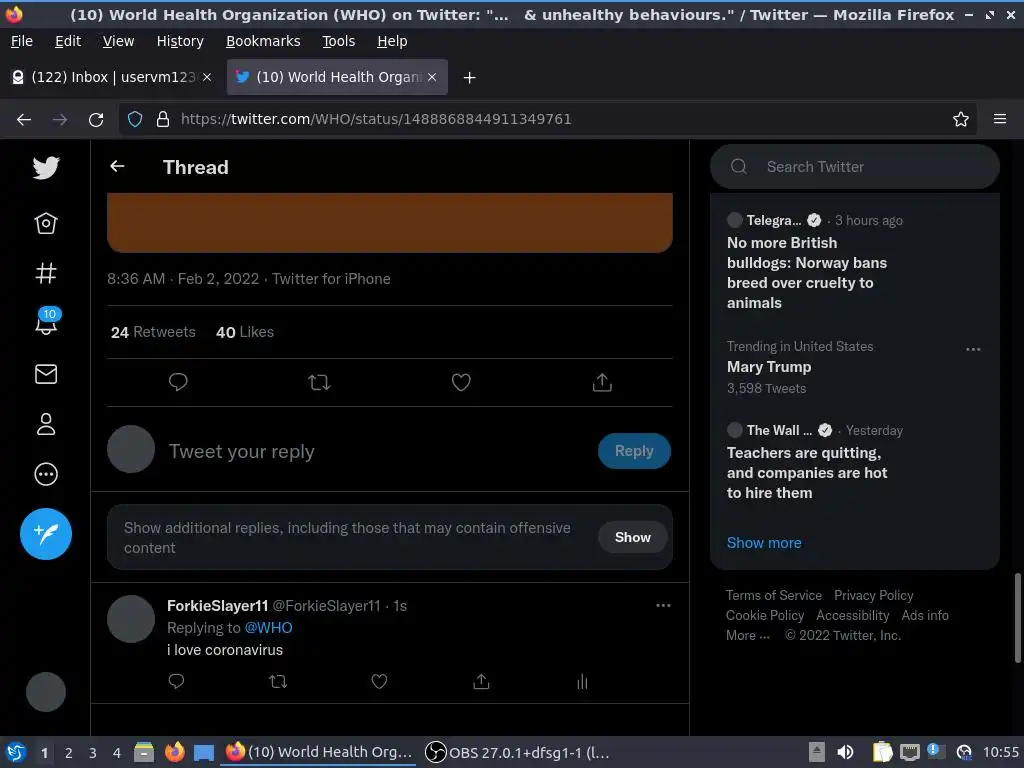
Task: Close the Inbox tab
Action: [x=207, y=77]
